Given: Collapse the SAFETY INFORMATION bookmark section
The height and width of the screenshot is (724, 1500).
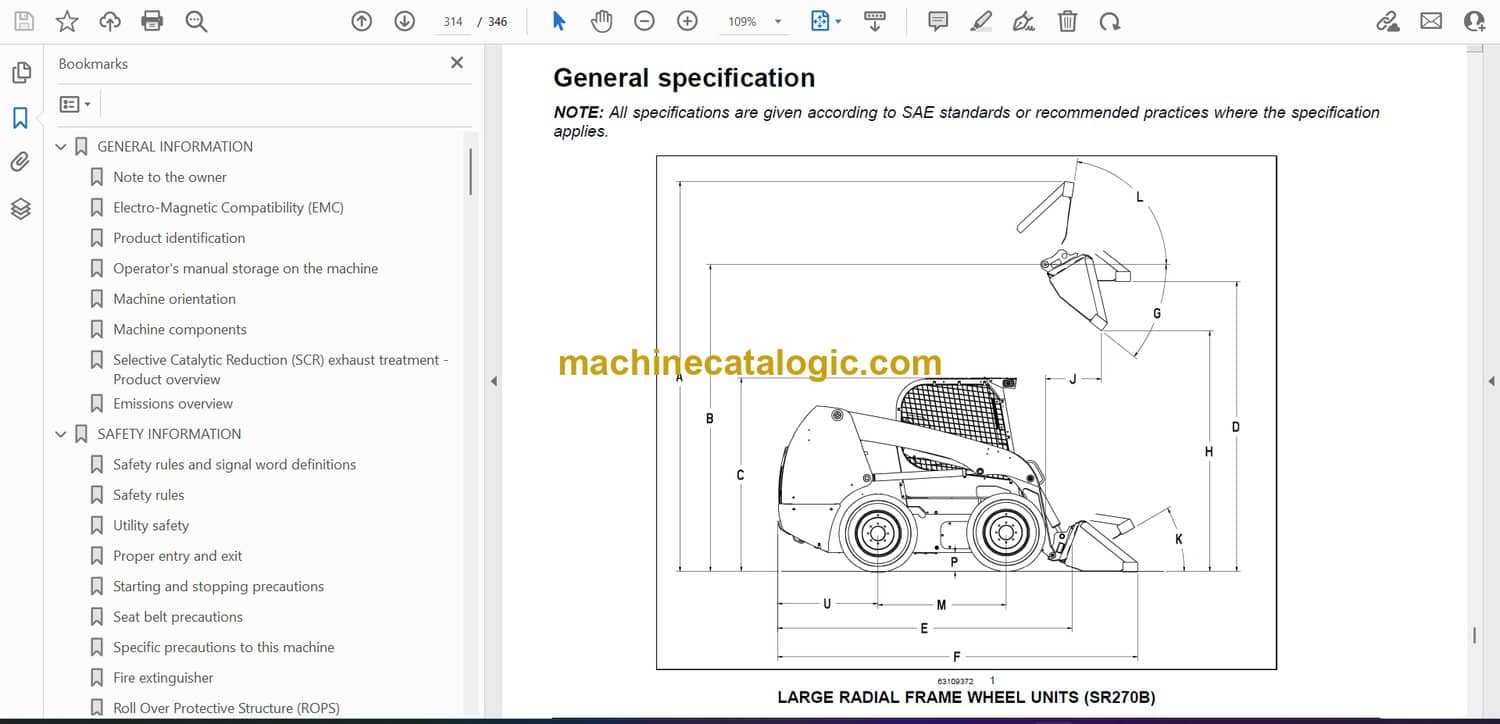Looking at the screenshot, I should pyautogui.click(x=61, y=434).
